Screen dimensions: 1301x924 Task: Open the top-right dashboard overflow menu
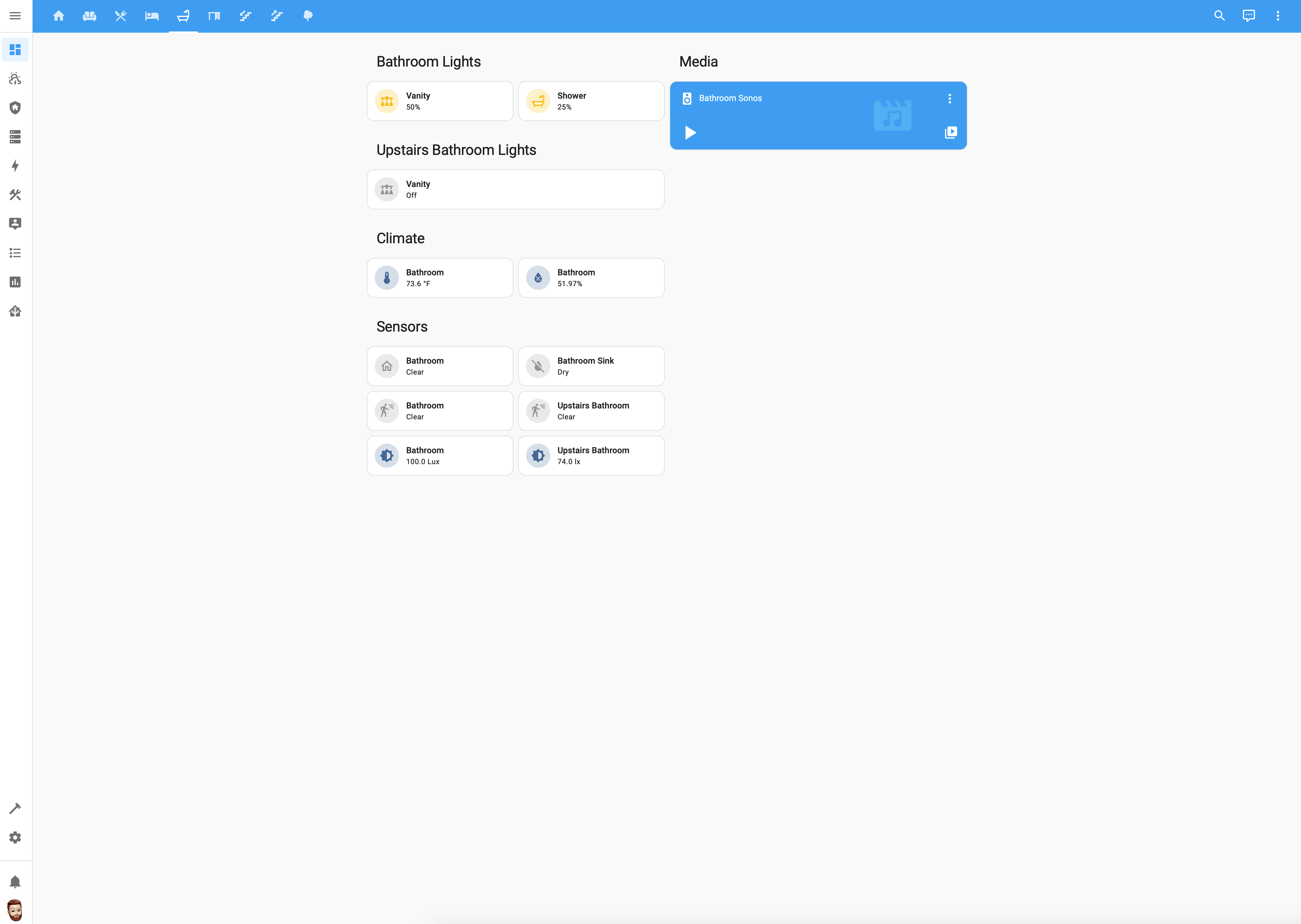pyautogui.click(x=1278, y=16)
